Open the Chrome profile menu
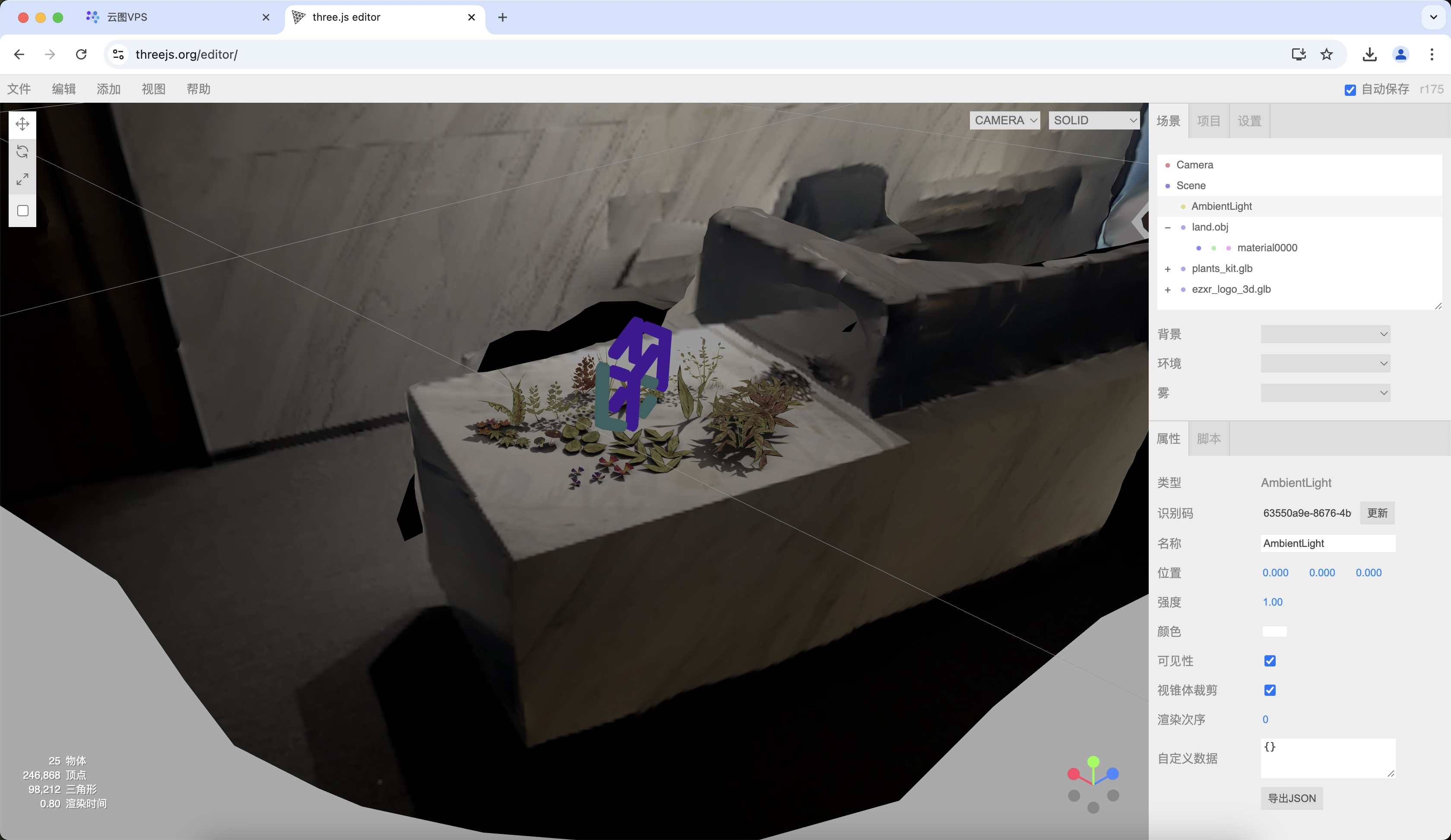Screen dimensions: 1451x840 coord(1401,54)
